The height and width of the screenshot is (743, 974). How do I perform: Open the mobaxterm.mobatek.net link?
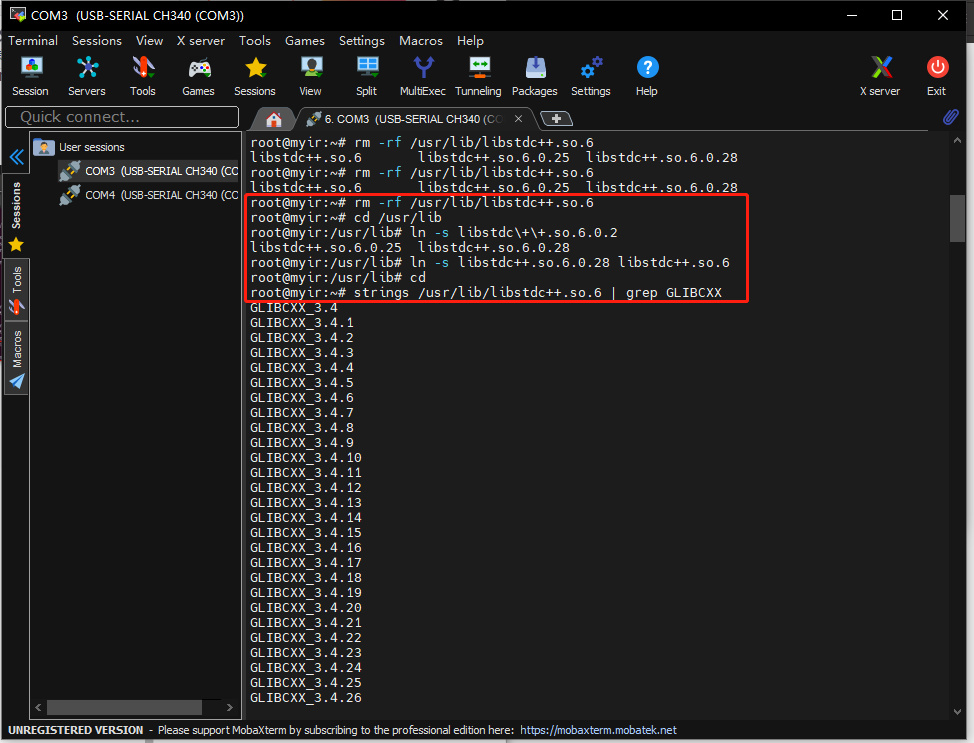pos(598,730)
